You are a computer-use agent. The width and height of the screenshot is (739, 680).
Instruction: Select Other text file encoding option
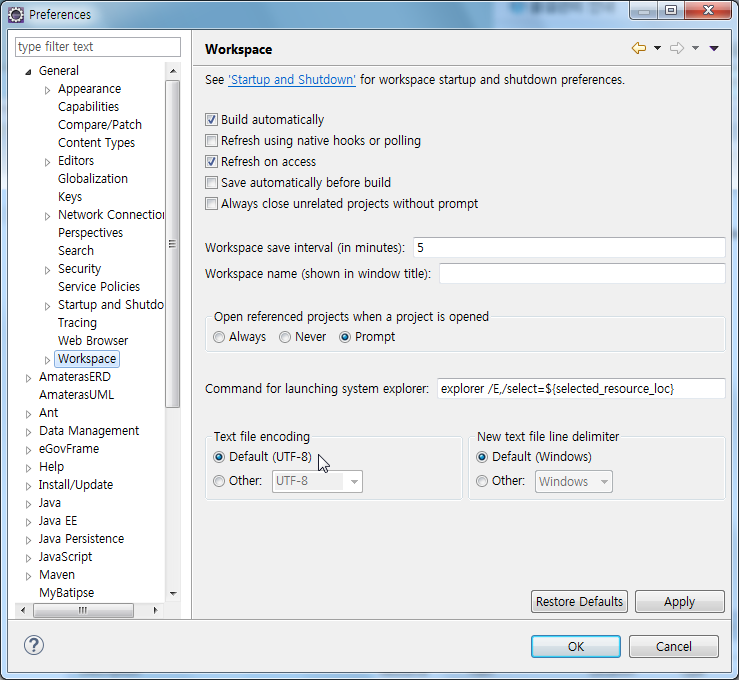[220, 481]
